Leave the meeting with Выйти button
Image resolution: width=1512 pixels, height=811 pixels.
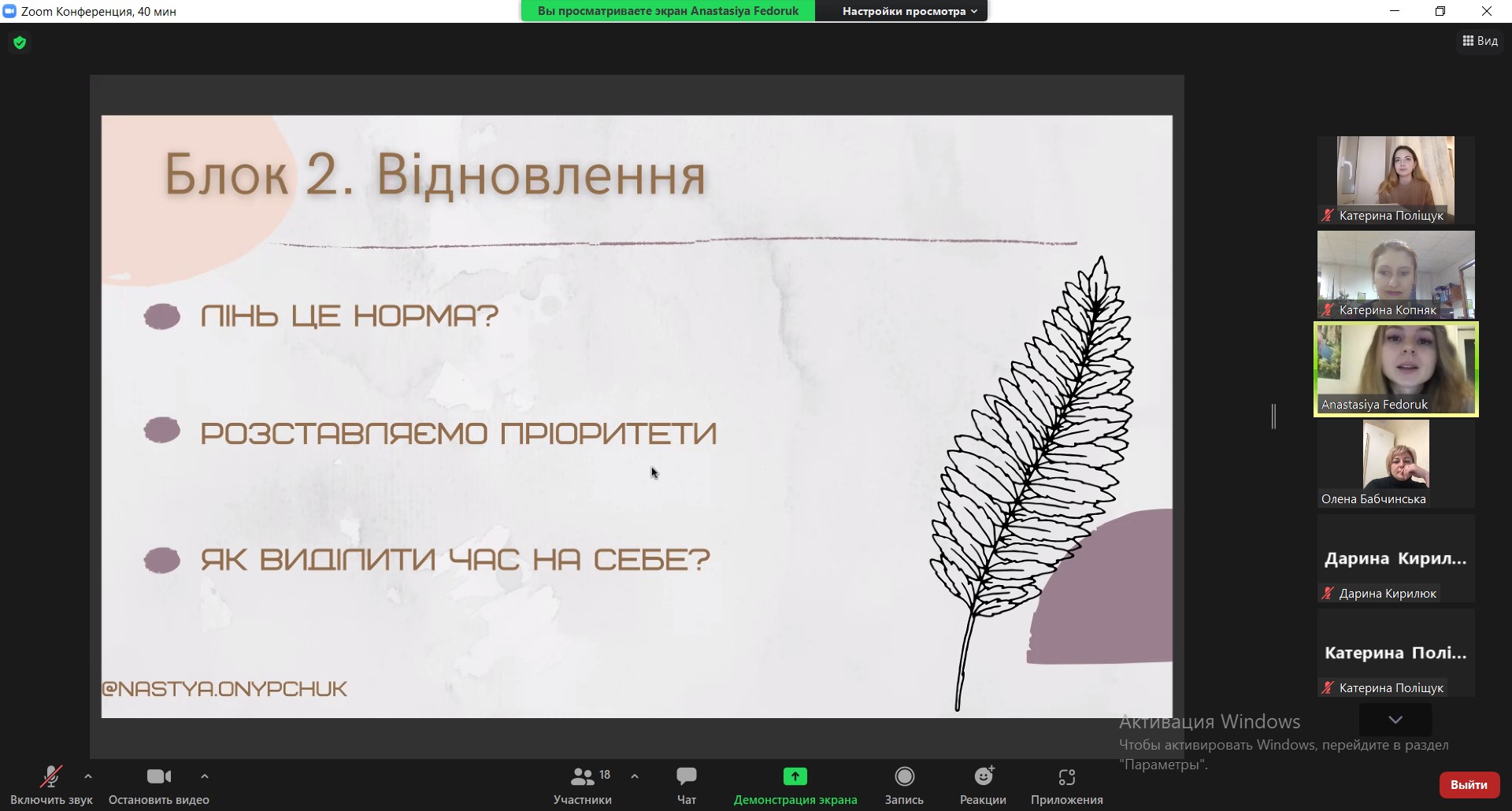pos(1469,784)
